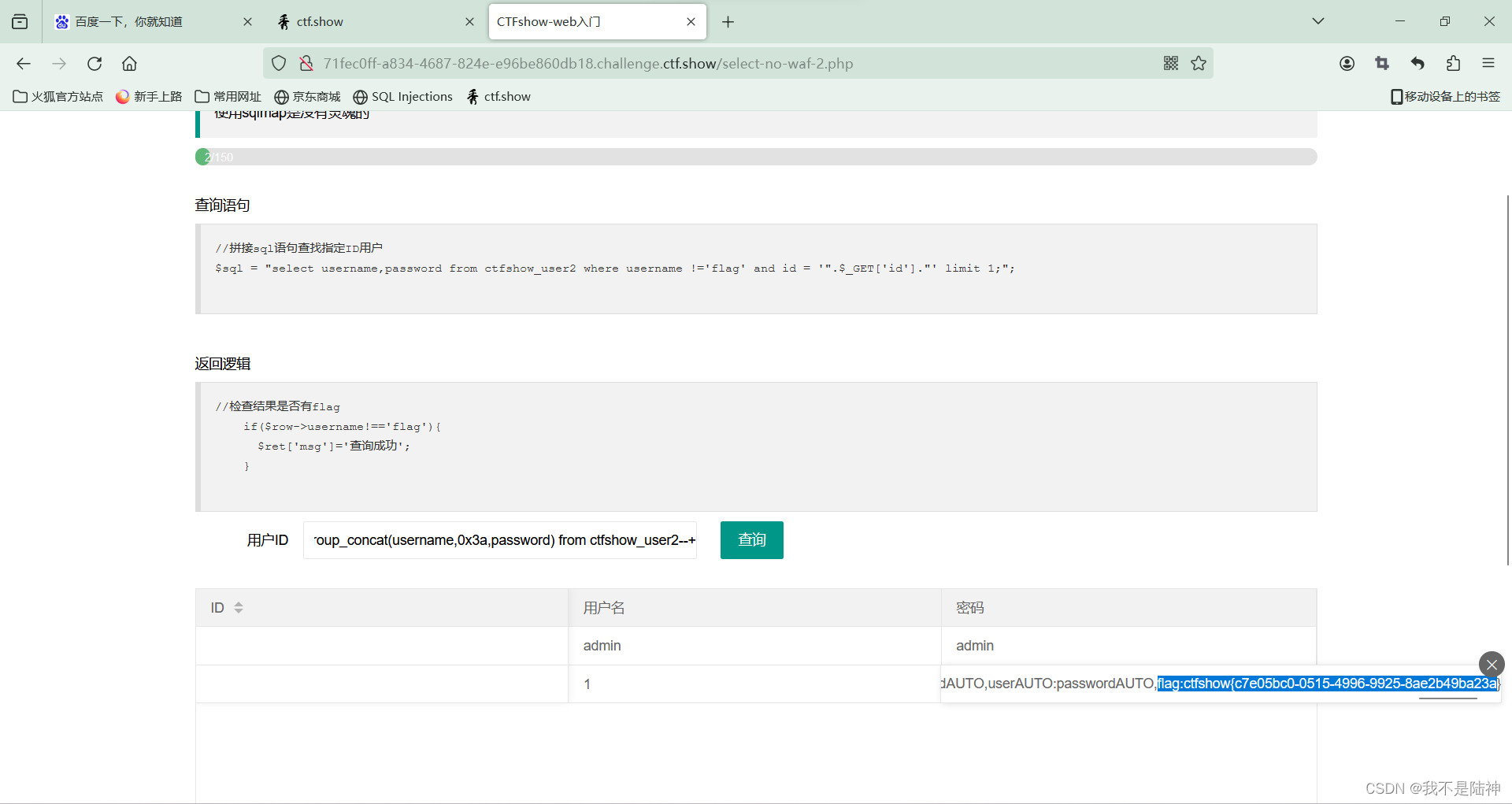Click the 返回逻辑 heading

(223, 364)
